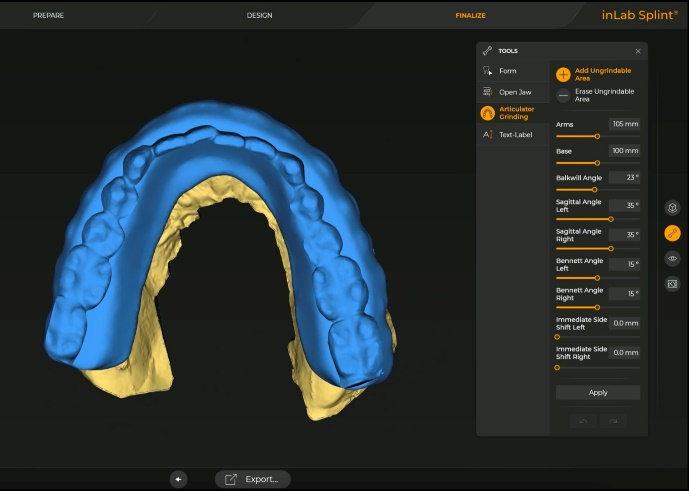Click the Add Ungrindable Area plus icon
This screenshot has width=689, height=491.
563,74
